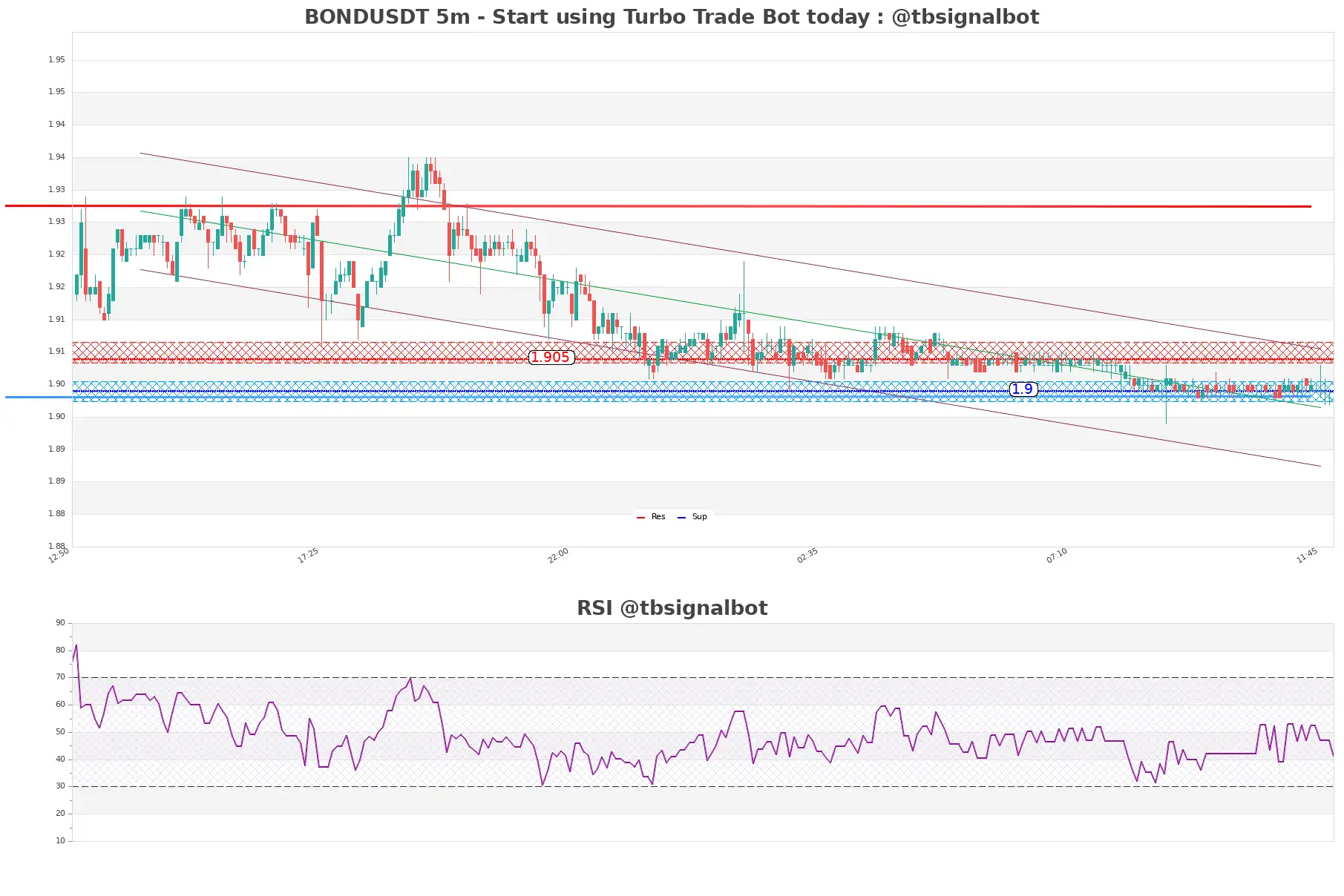The image size is (1344, 896).
Task: Click the RSI axis value 60
Action: coord(60,705)
